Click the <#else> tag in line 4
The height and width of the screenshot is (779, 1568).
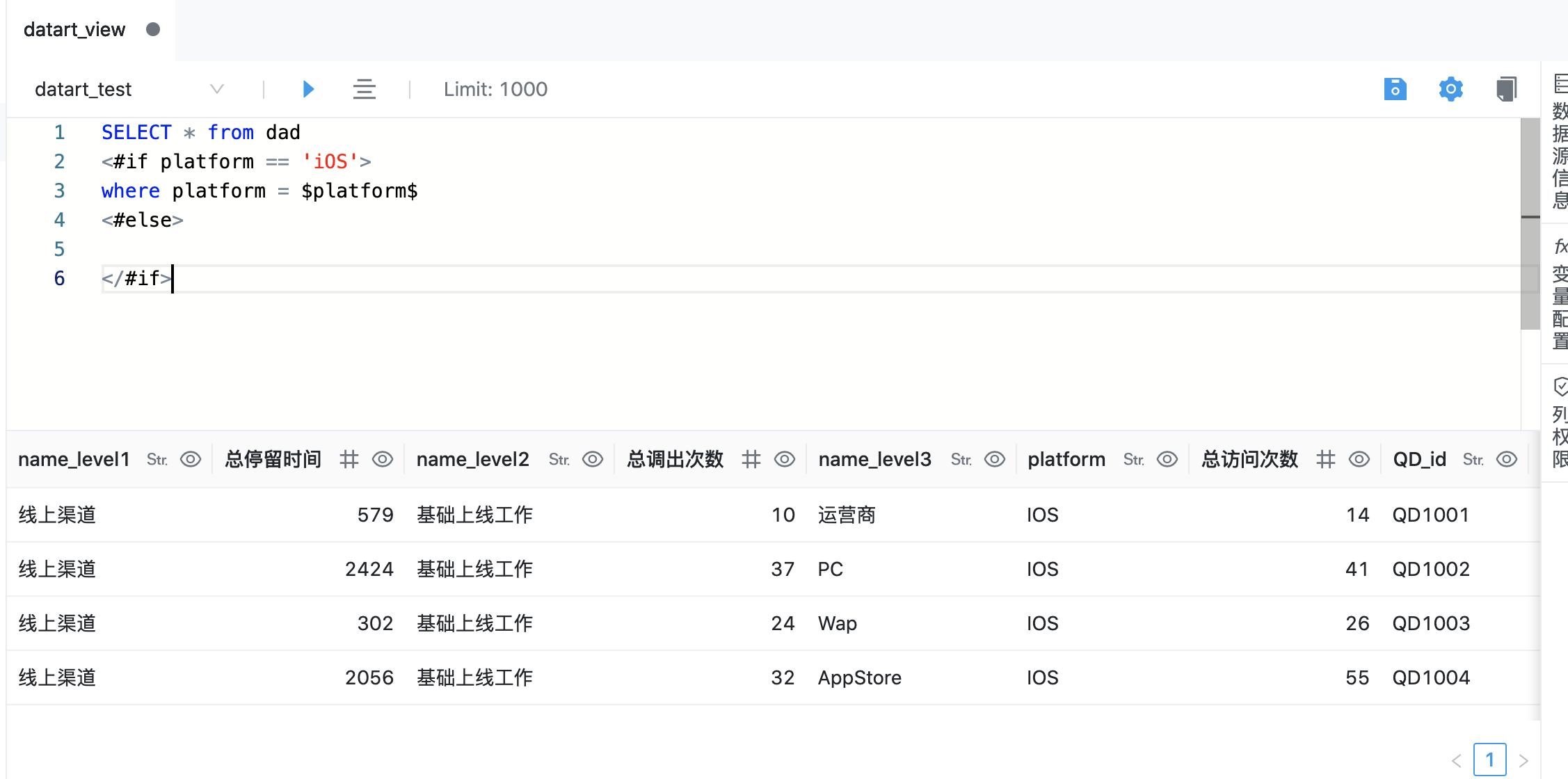(x=143, y=220)
